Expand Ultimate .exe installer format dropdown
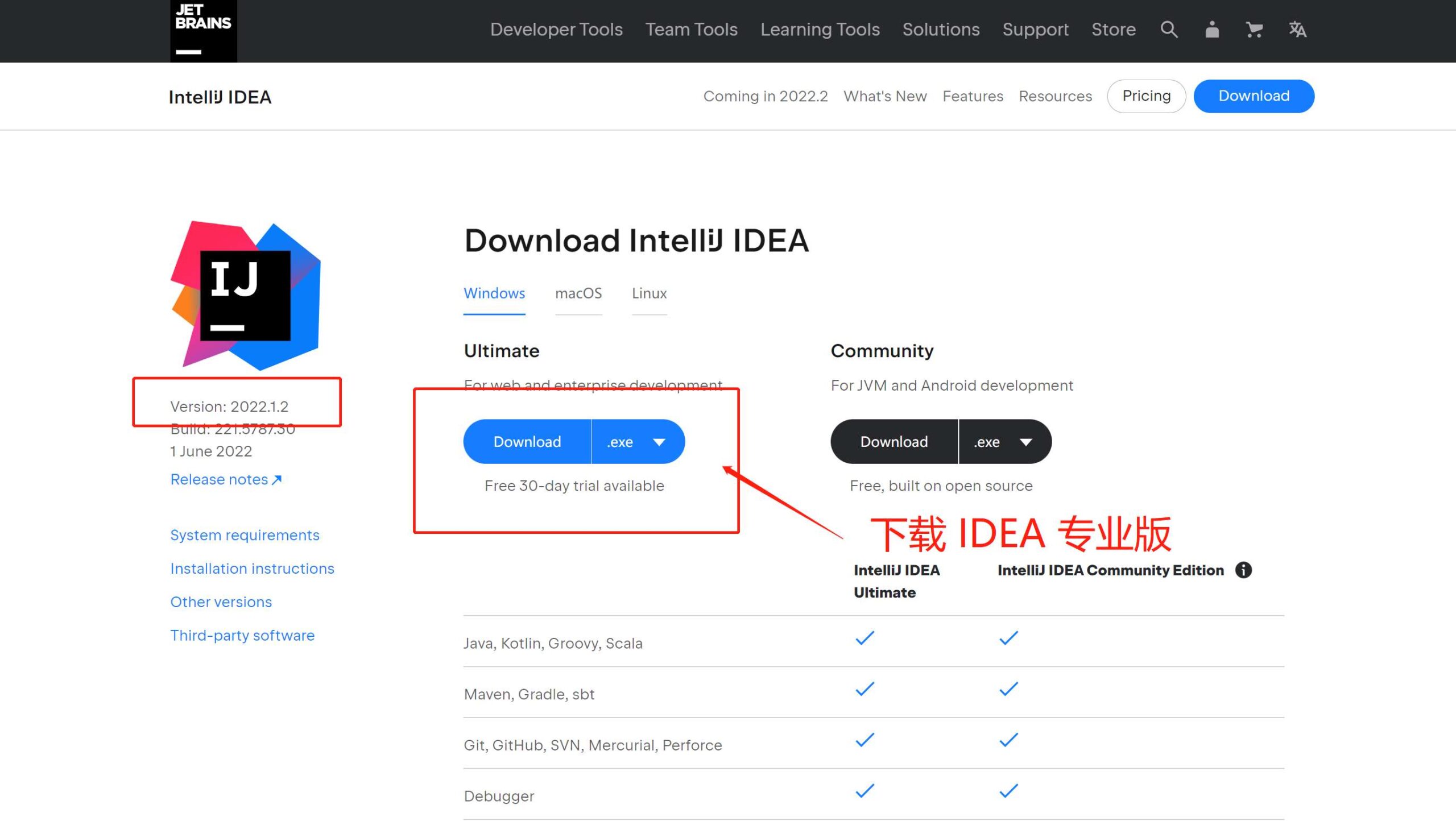Viewport: 1456px width, 821px height. click(x=638, y=442)
